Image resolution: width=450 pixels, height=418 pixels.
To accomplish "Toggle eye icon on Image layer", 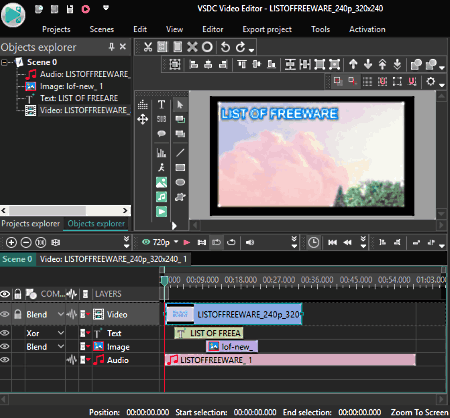I will 5,346.
